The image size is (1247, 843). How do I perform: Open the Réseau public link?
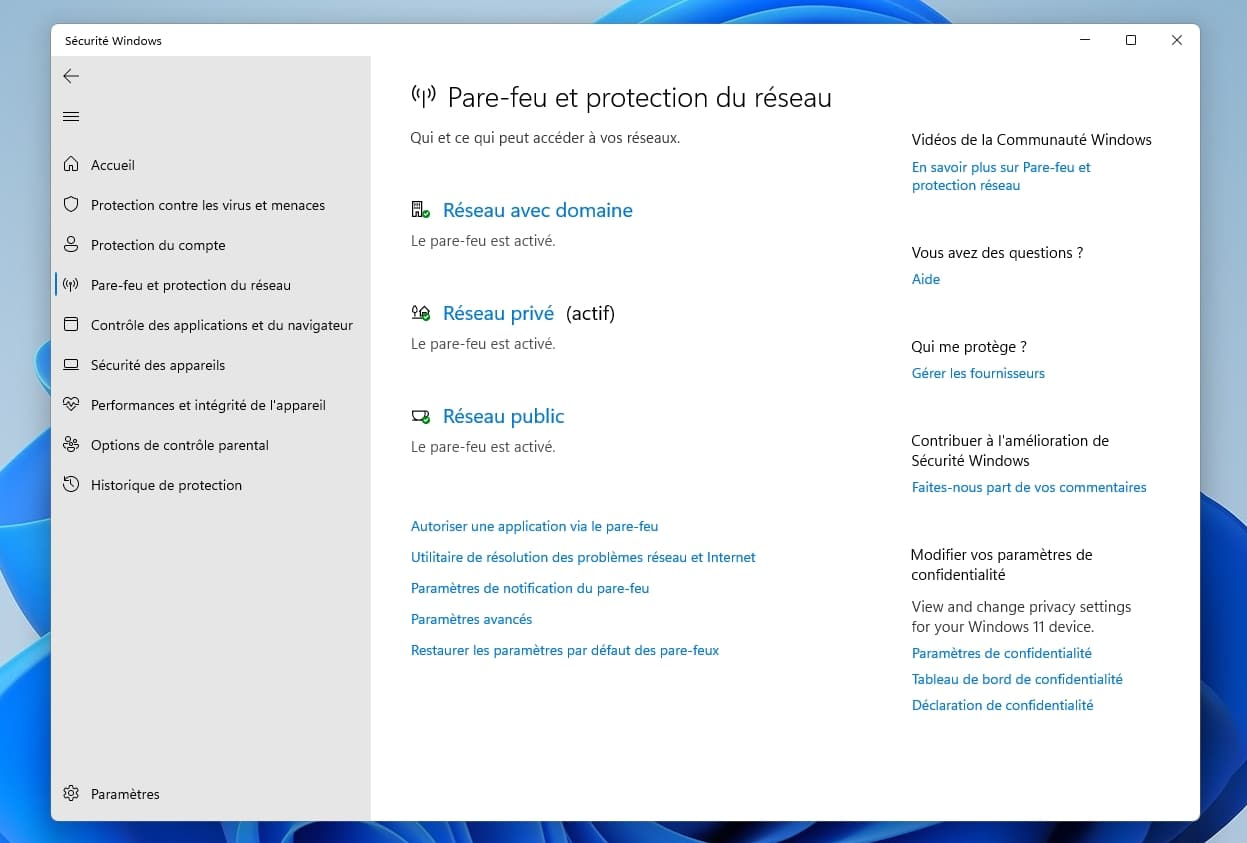[503, 416]
